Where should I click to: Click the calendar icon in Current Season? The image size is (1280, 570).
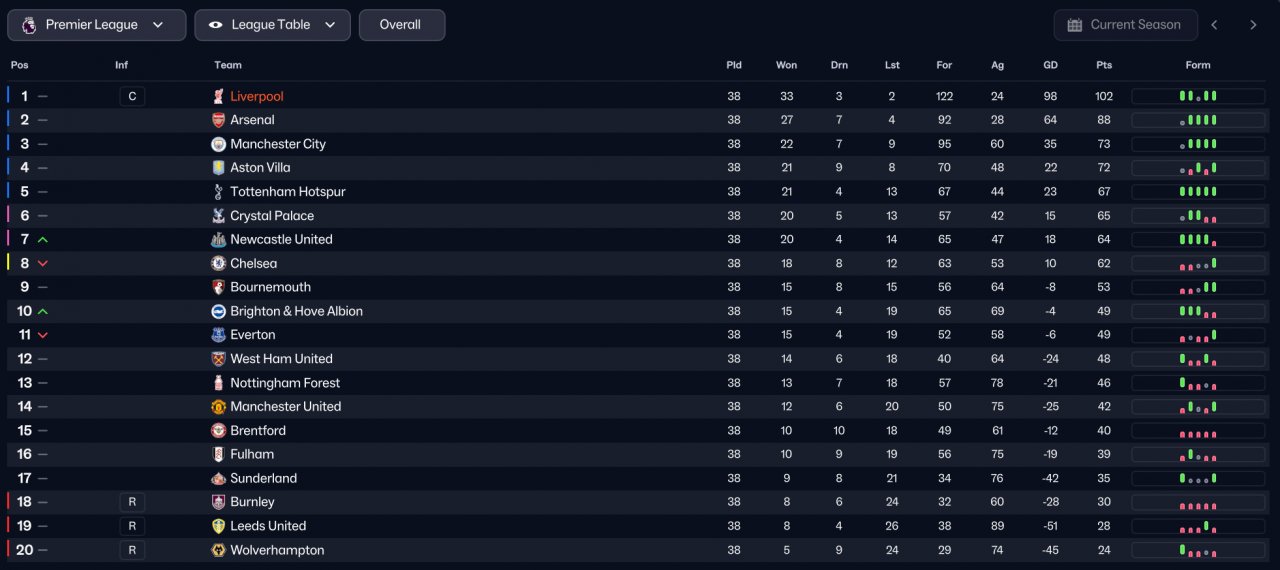[x=1075, y=25]
